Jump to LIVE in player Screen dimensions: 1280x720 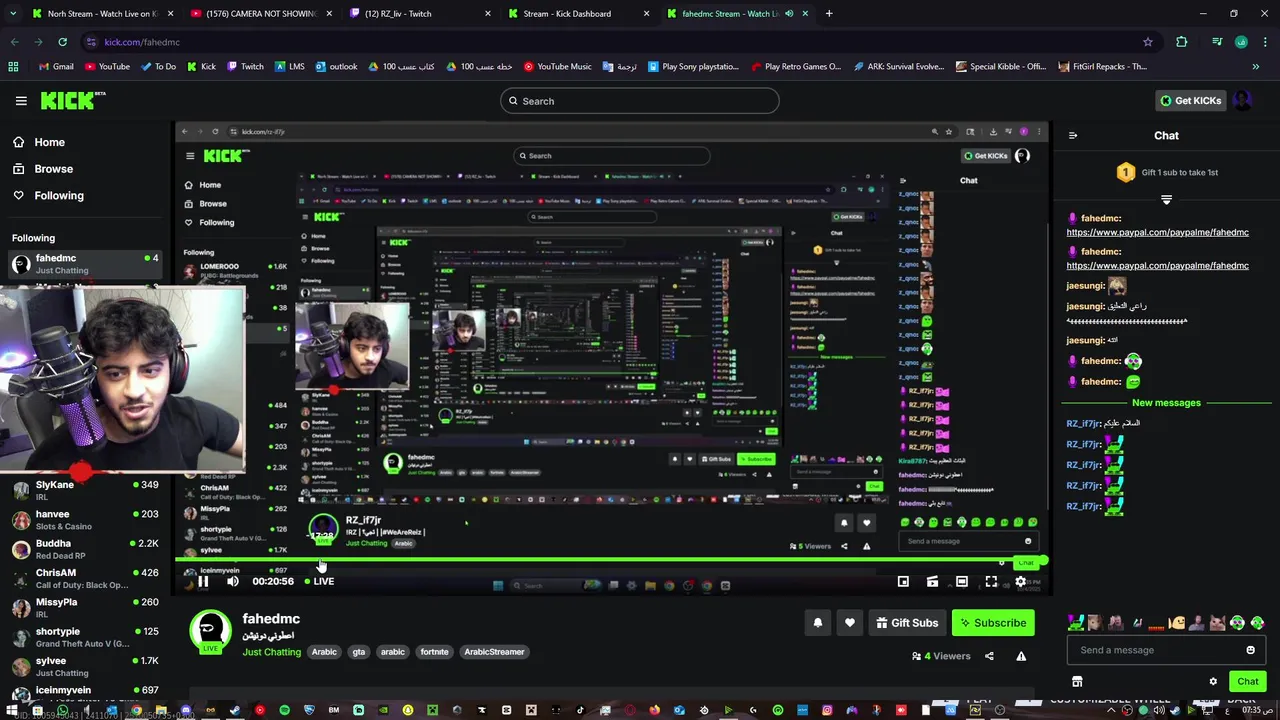(320, 581)
